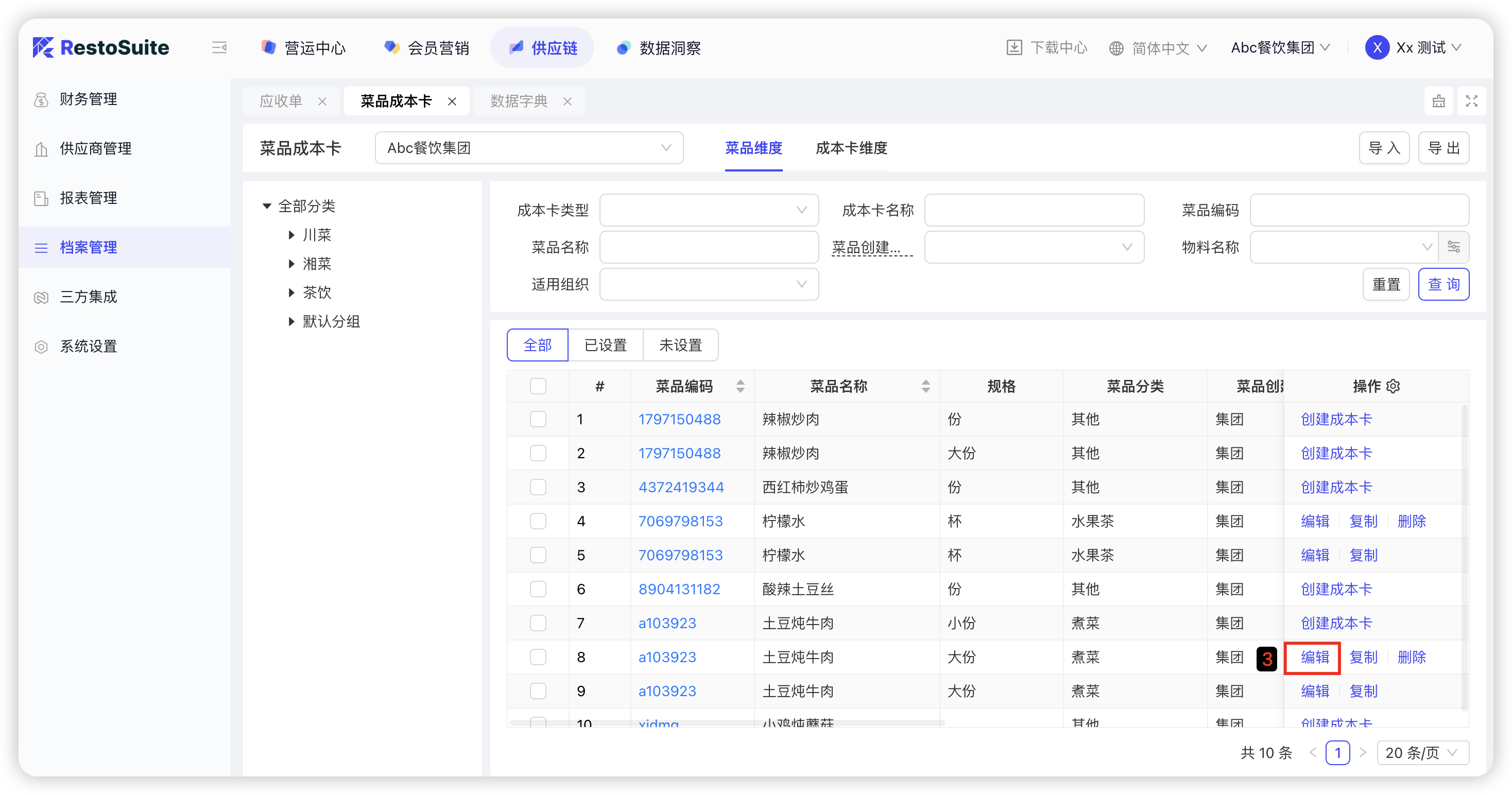Open Finance Management (财务管理) in sidebar
The width and height of the screenshot is (1512, 795).
pyautogui.click(x=88, y=99)
